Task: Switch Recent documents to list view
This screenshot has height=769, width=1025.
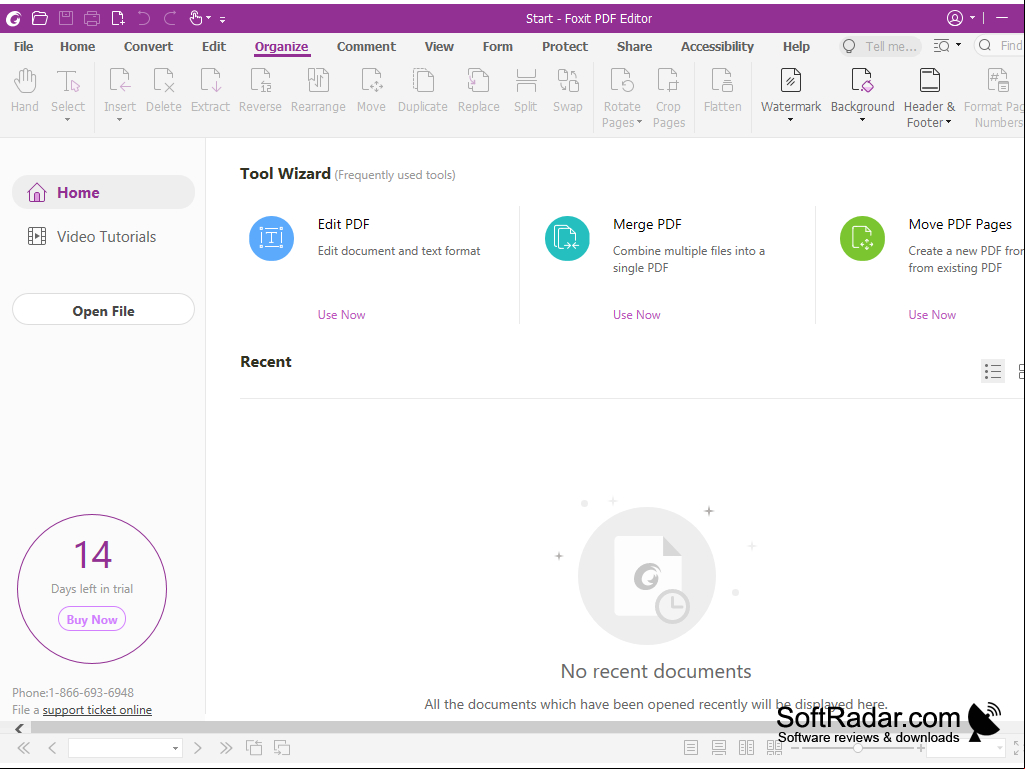Action: (992, 371)
